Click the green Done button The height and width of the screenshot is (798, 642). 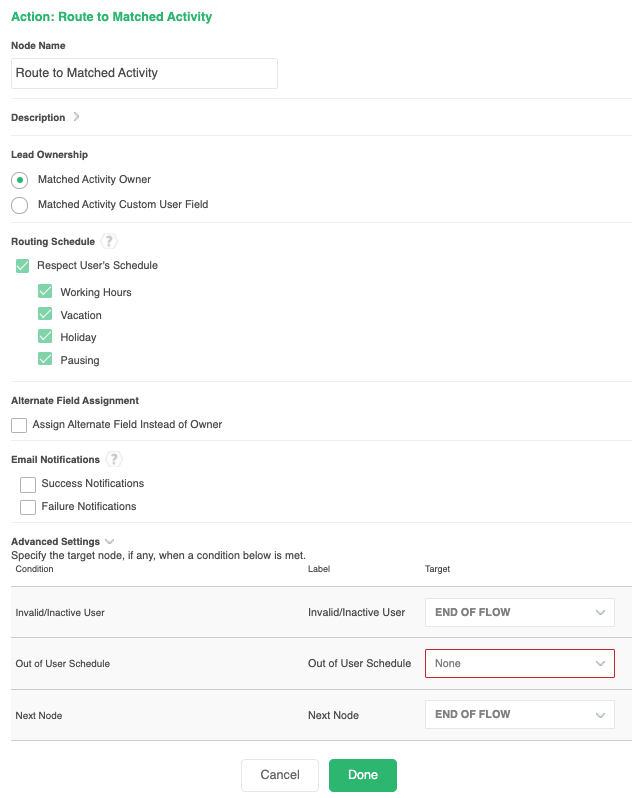tap(362, 775)
